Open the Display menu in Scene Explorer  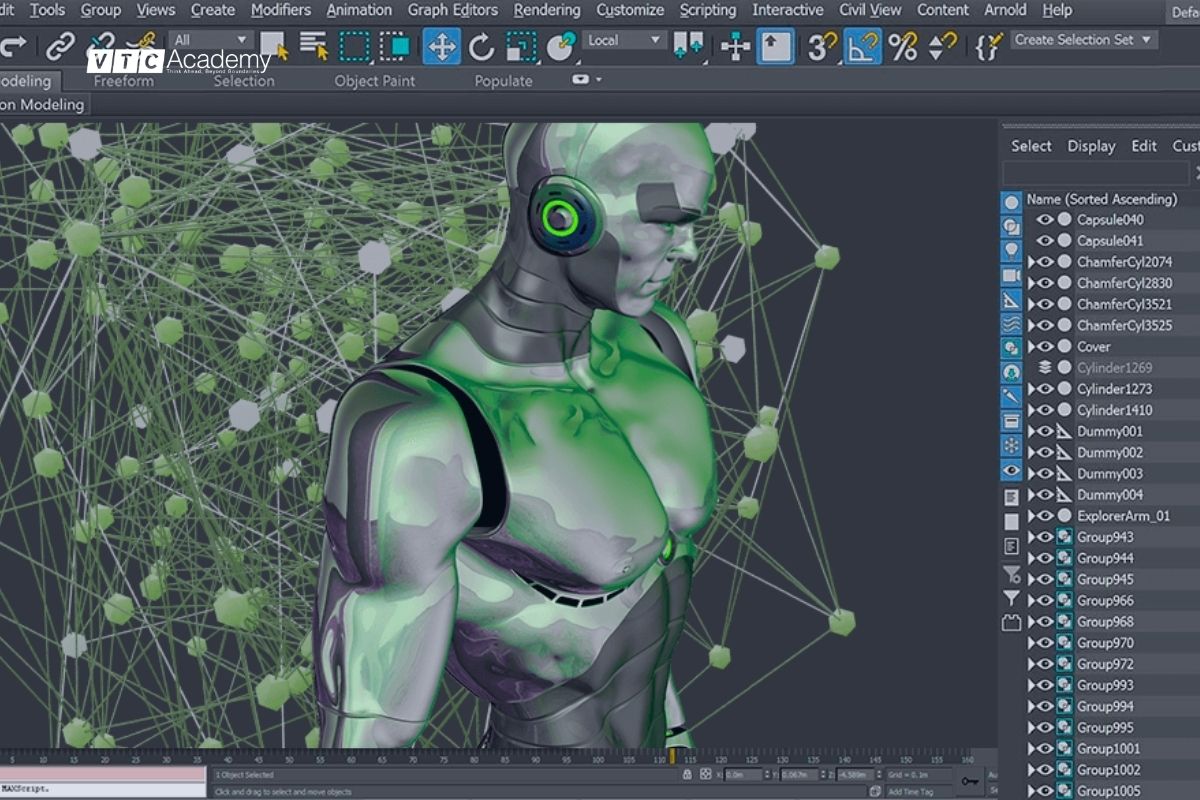[1090, 145]
